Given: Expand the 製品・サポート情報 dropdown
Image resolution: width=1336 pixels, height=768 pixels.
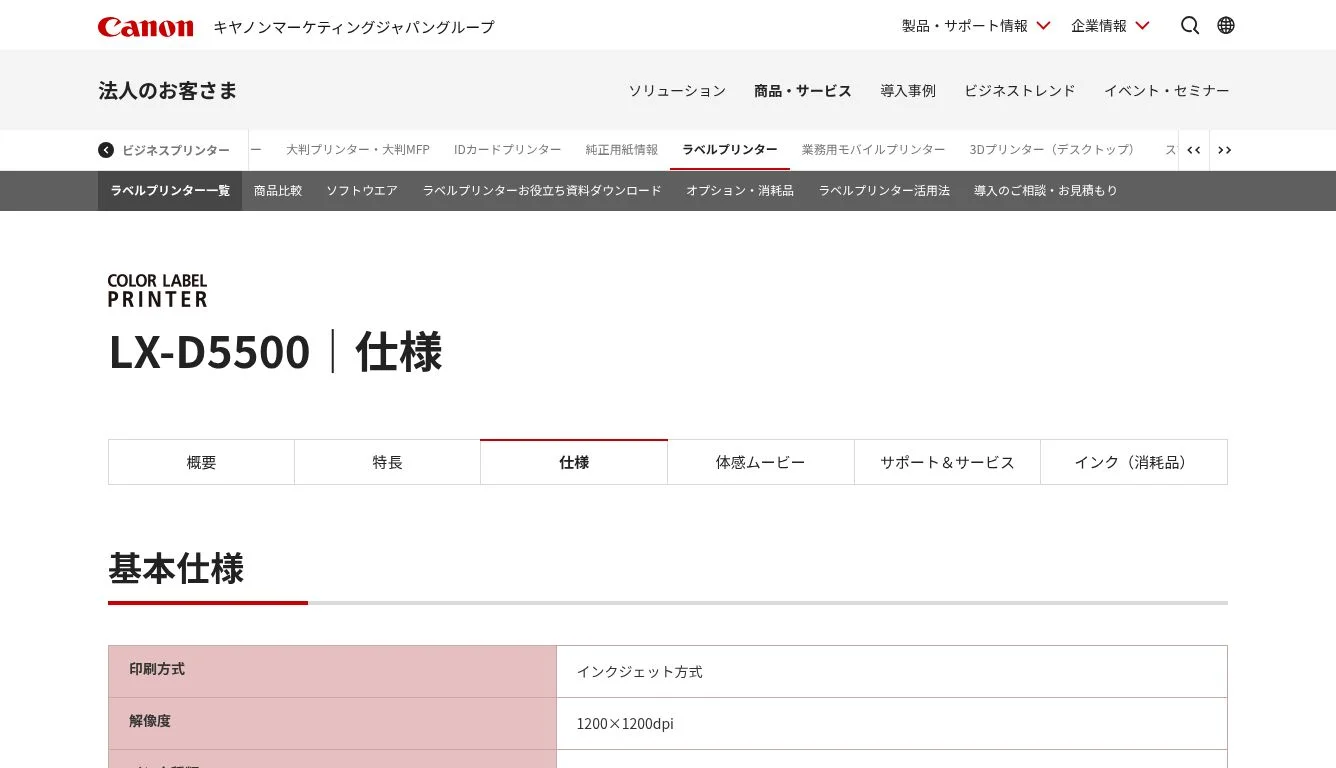Looking at the screenshot, I should click(976, 25).
